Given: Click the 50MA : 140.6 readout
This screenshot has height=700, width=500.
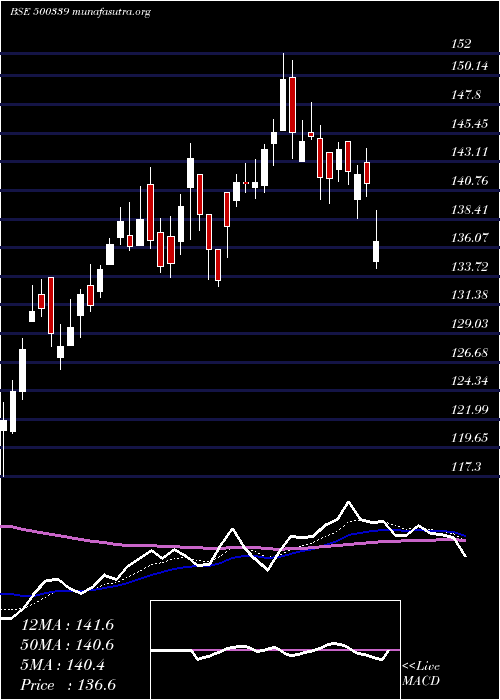Looking at the screenshot, I should click(x=67, y=645).
